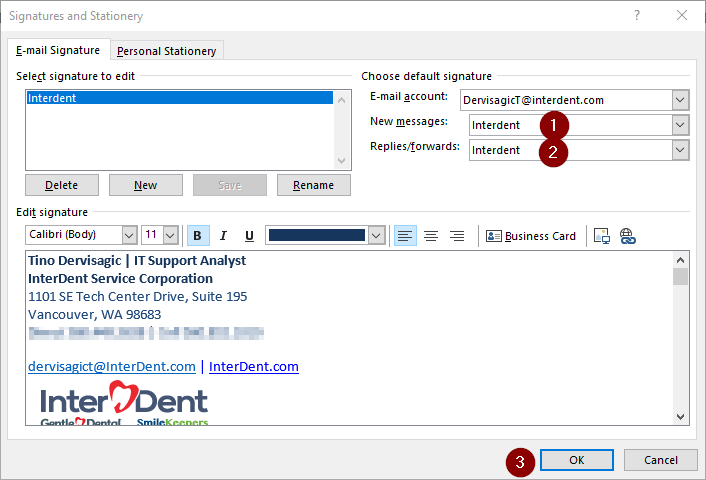Insert a hyperlink into the signature
Screen dimensions: 706x480
coord(628,235)
